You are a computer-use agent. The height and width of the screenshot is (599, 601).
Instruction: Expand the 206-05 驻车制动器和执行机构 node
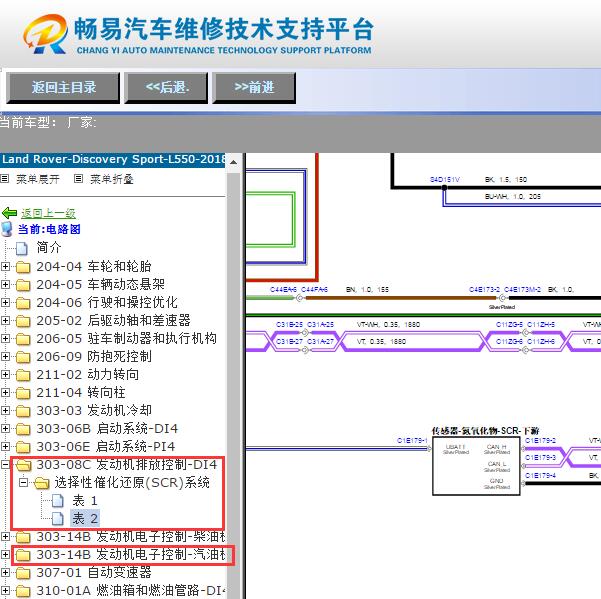point(5,338)
